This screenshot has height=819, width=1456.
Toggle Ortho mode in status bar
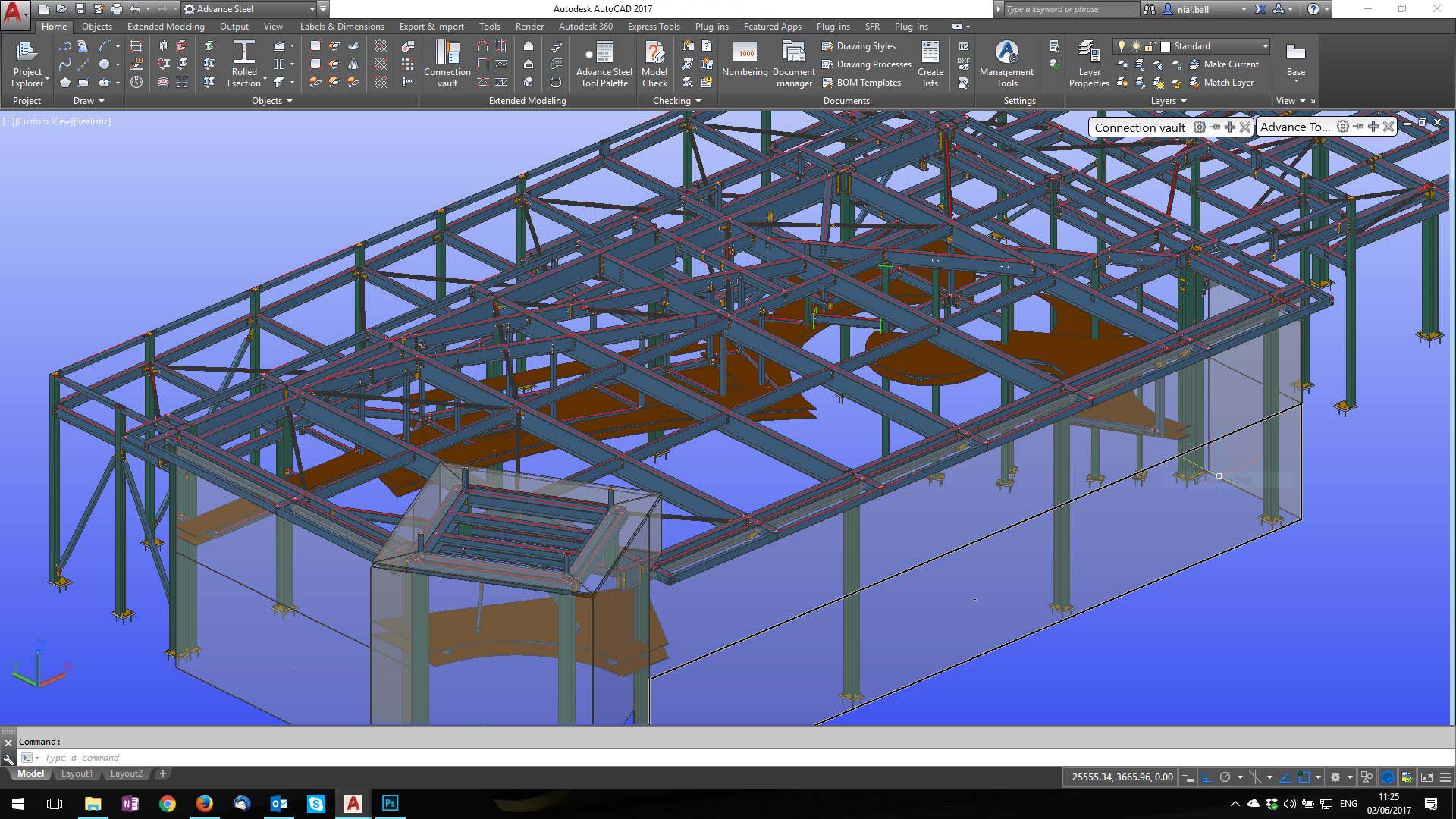[x=1207, y=777]
